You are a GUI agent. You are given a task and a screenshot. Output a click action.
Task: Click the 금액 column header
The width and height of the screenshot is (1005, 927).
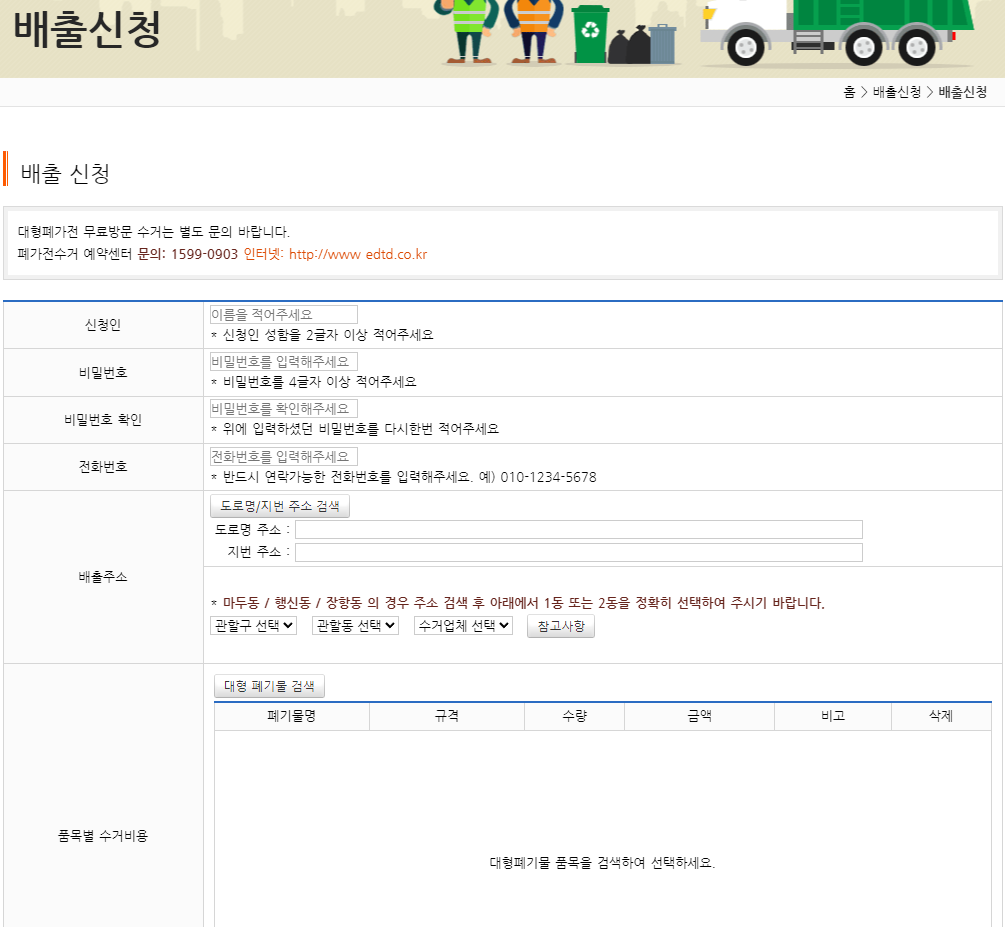[x=699, y=716]
